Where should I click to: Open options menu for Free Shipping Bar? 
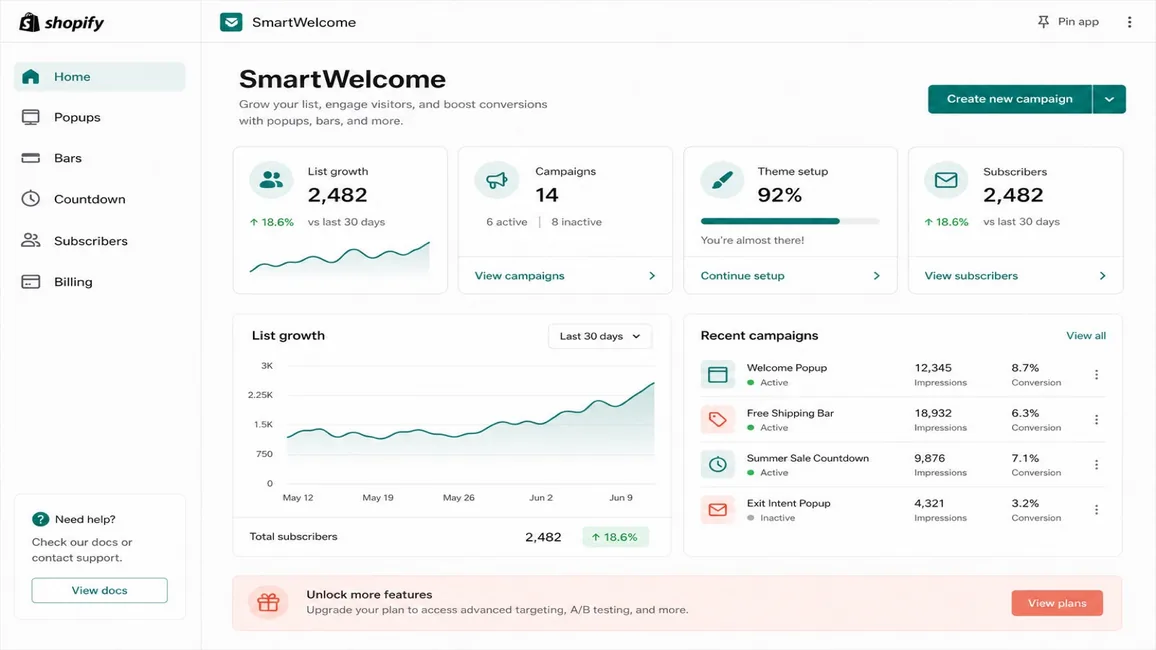1096,419
